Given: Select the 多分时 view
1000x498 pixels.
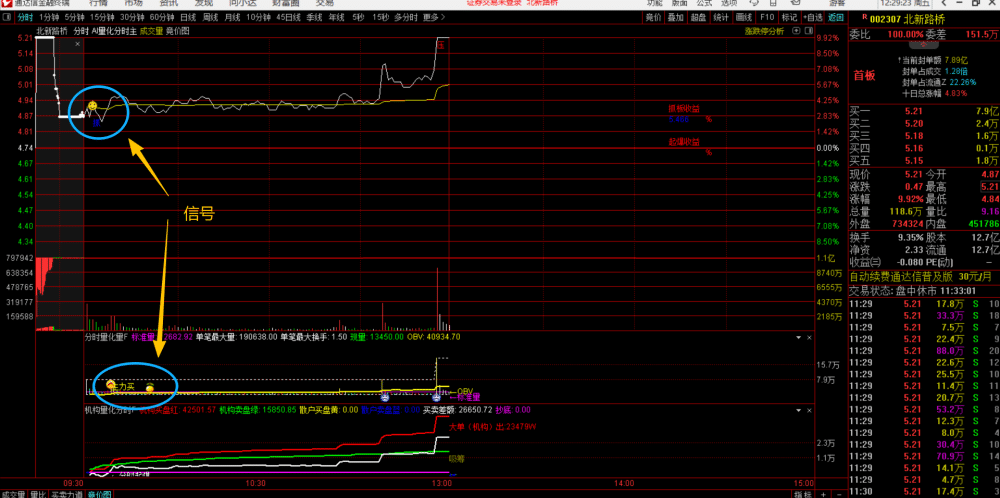Looking at the screenshot, I should click(x=404, y=17).
